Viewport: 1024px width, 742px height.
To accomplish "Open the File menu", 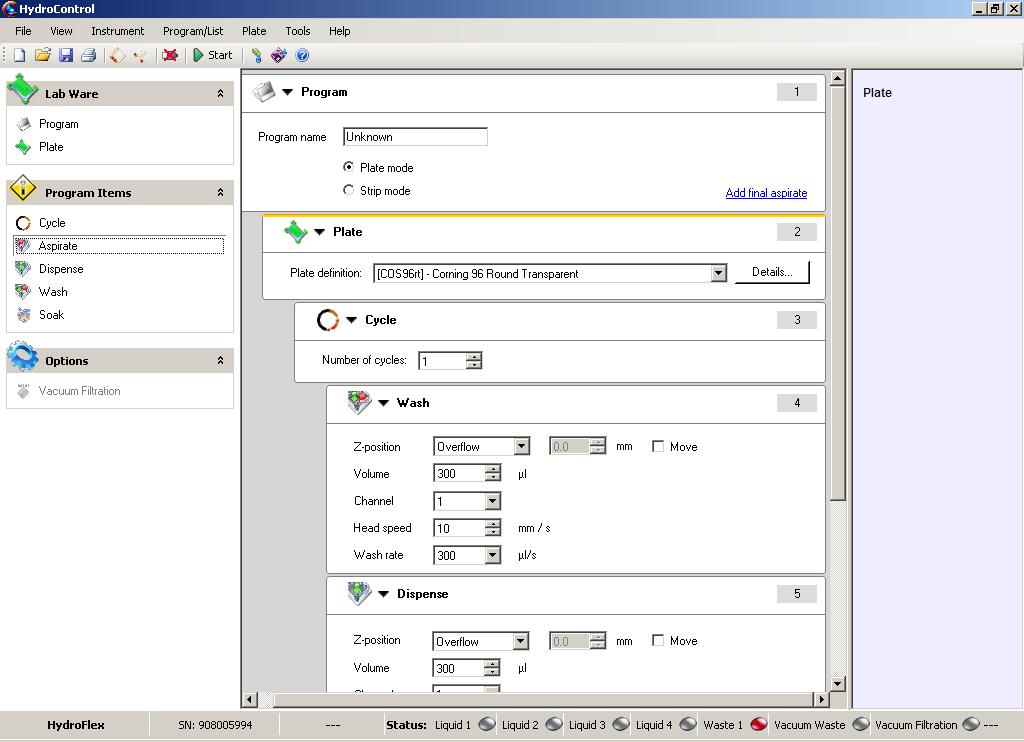I will tap(23, 31).
